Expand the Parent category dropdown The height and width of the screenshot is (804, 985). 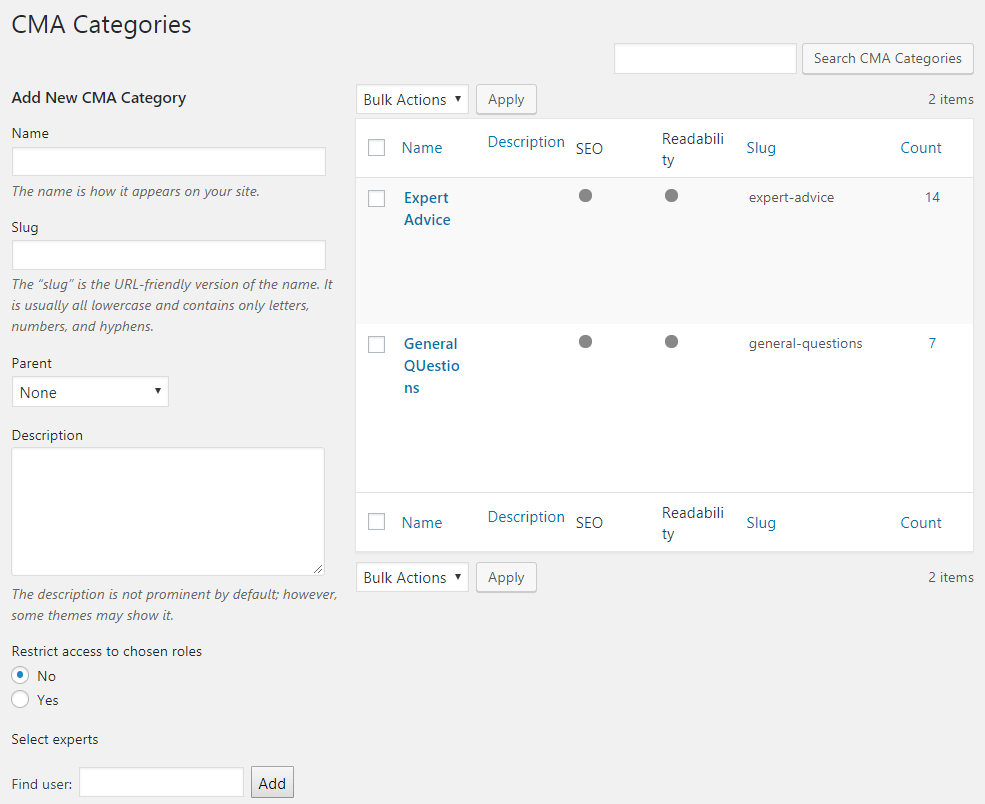click(90, 392)
